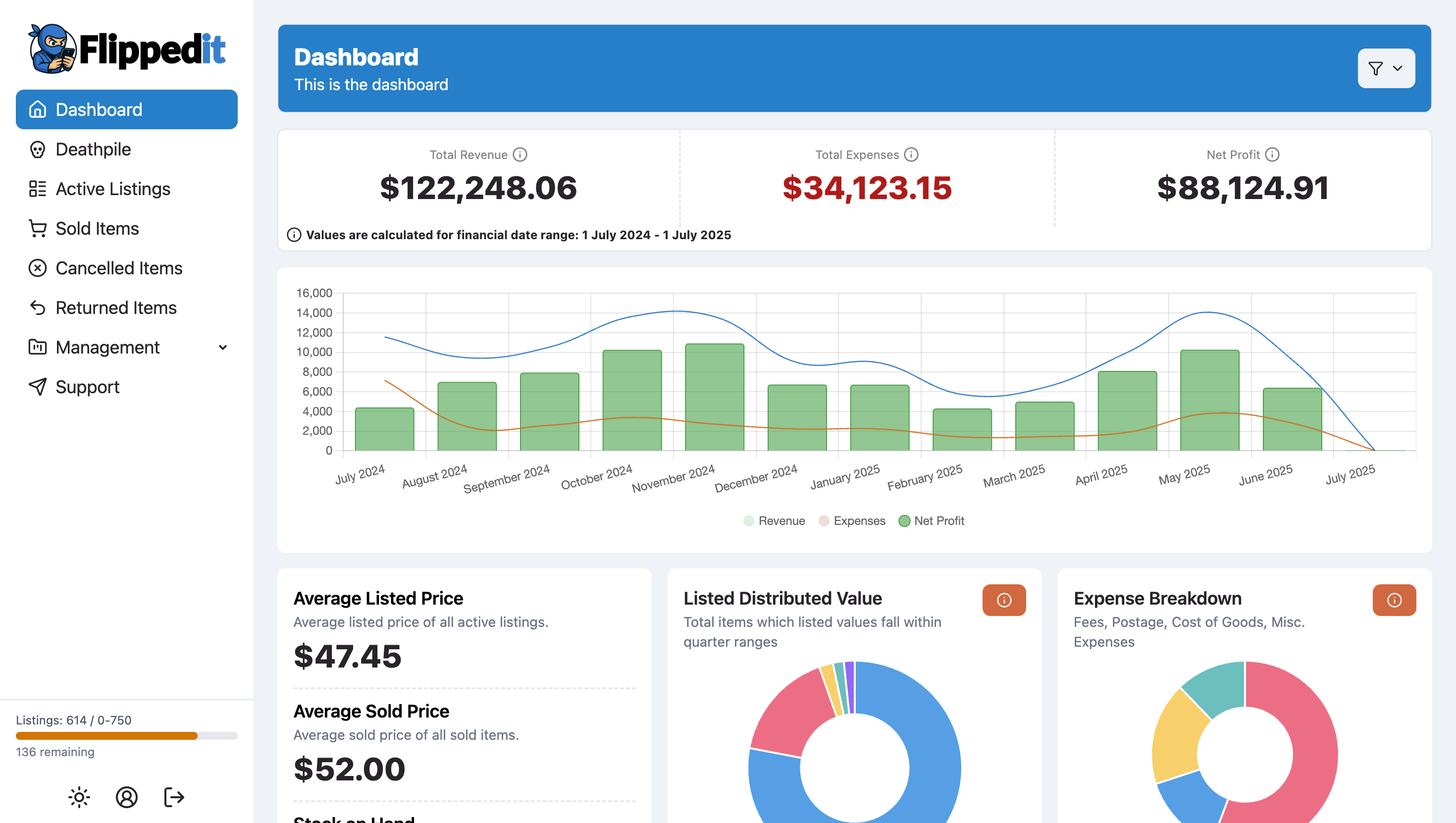This screenshot has height=823, width=1456.
Task: Open user profile account icon
Action: click(127, 797)
